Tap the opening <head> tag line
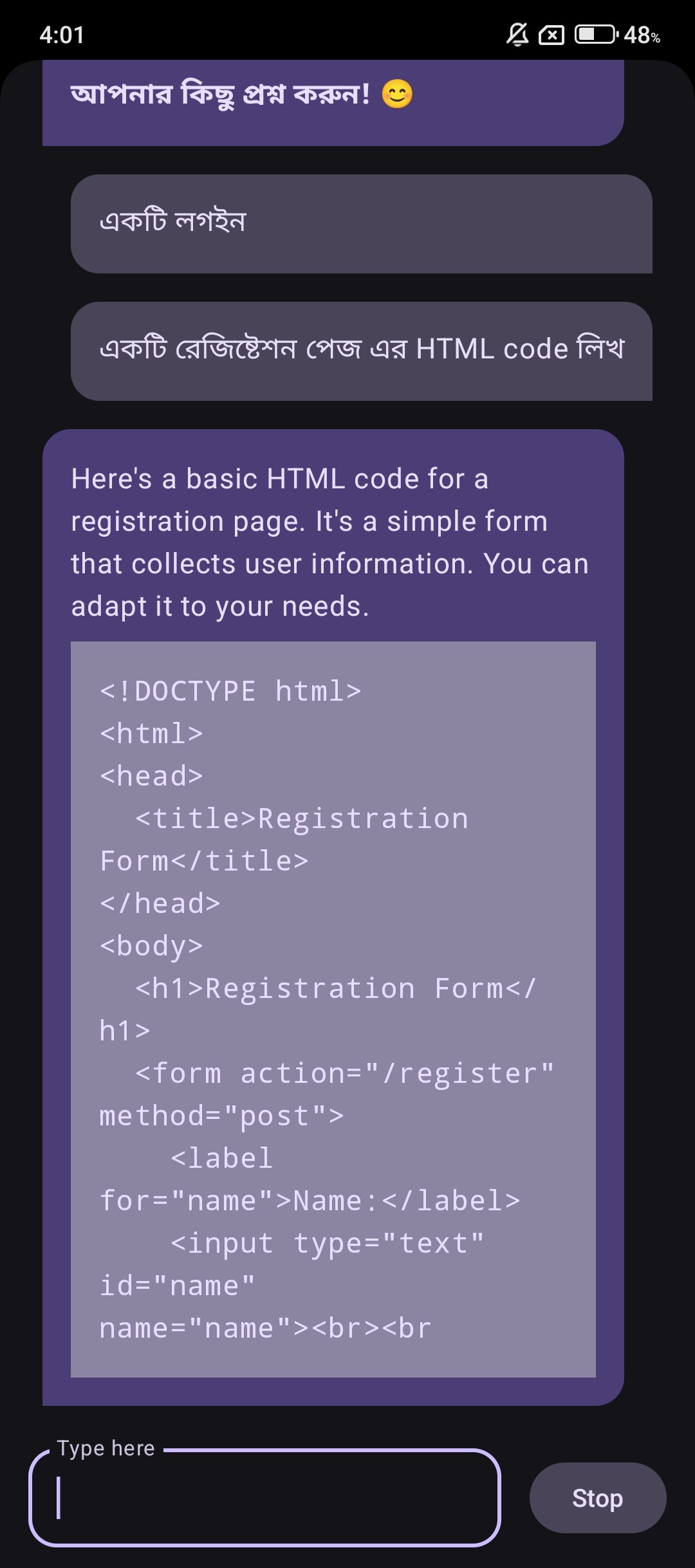This screenshot has height=1568, width=695. [x=151, y=776]
